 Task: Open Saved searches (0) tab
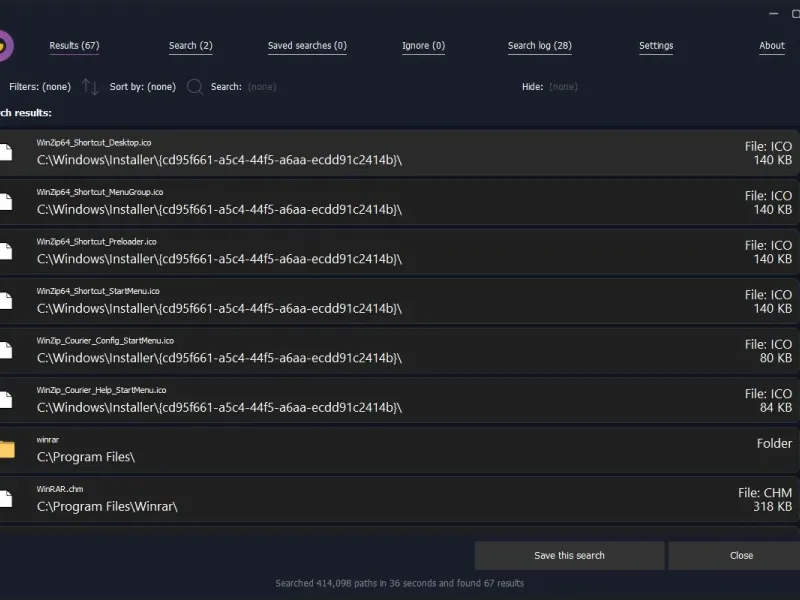click(x=307, y=46)
